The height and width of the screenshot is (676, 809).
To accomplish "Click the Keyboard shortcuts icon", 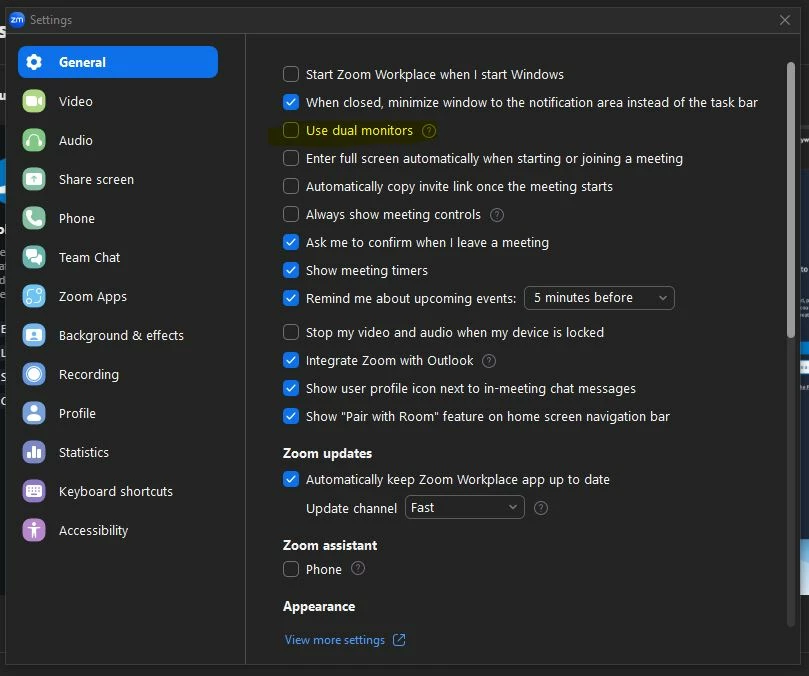I will tap(34, 491).
